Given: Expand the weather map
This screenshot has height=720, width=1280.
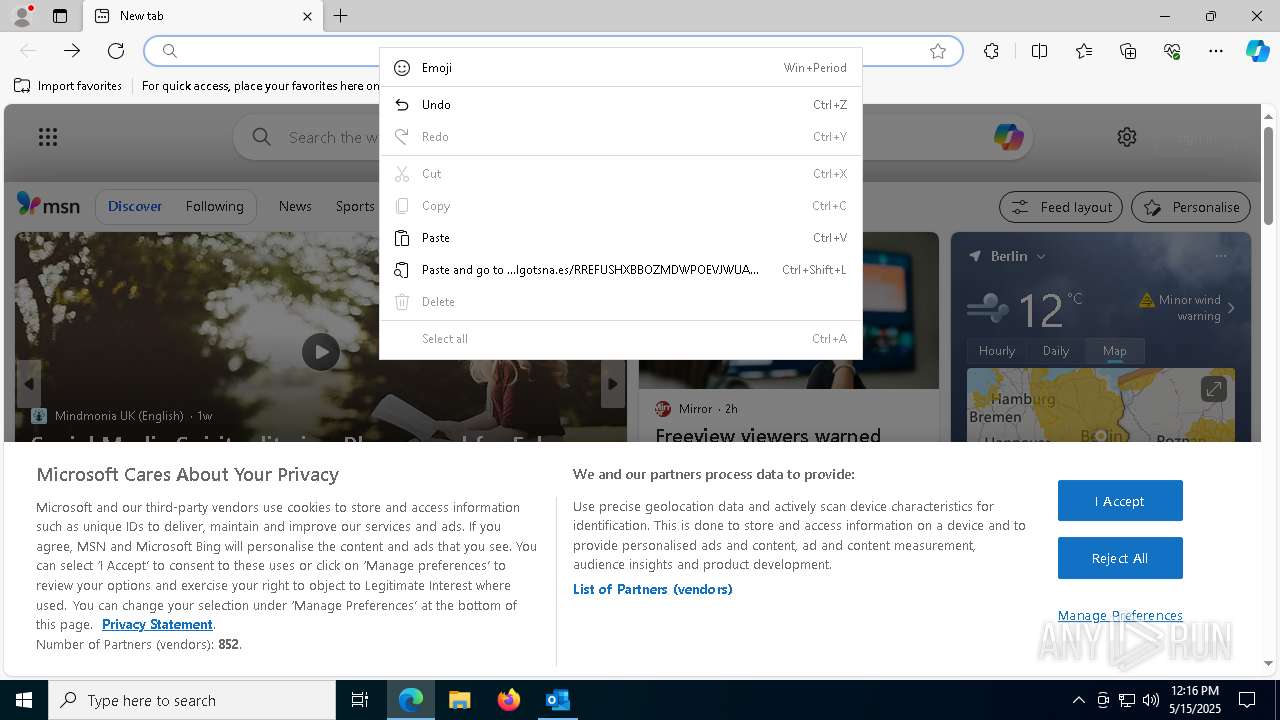Looking at the screenshot, I should click(x=1214, y=389).
